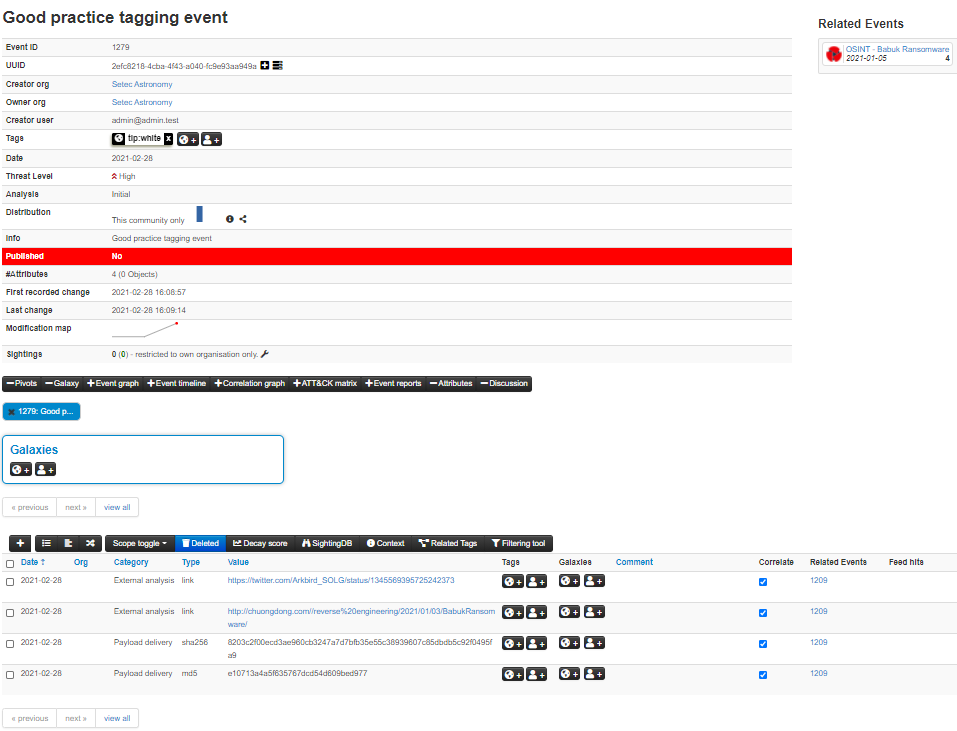Remove the tlp:white tag
This screenshot has width=957, height=731.
point(168,139)
